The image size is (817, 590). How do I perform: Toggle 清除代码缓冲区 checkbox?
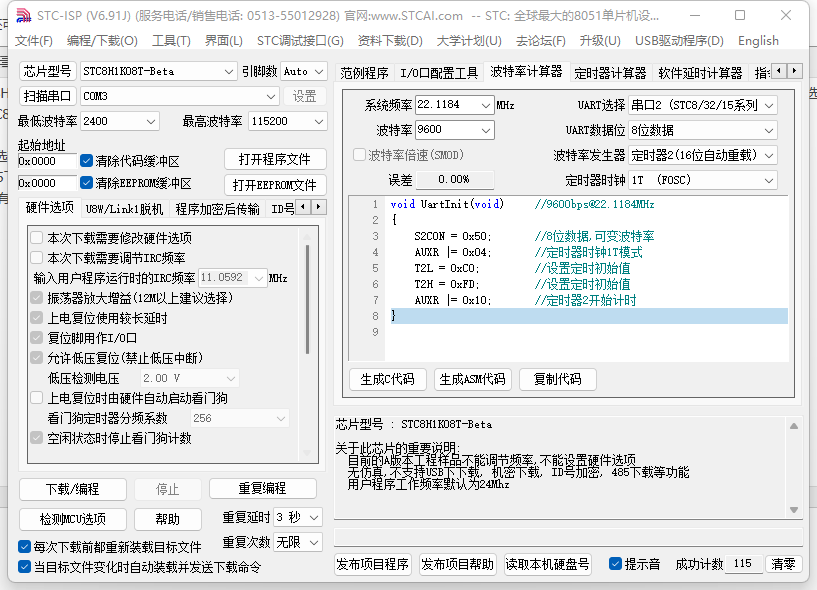[x=86, y=161]
